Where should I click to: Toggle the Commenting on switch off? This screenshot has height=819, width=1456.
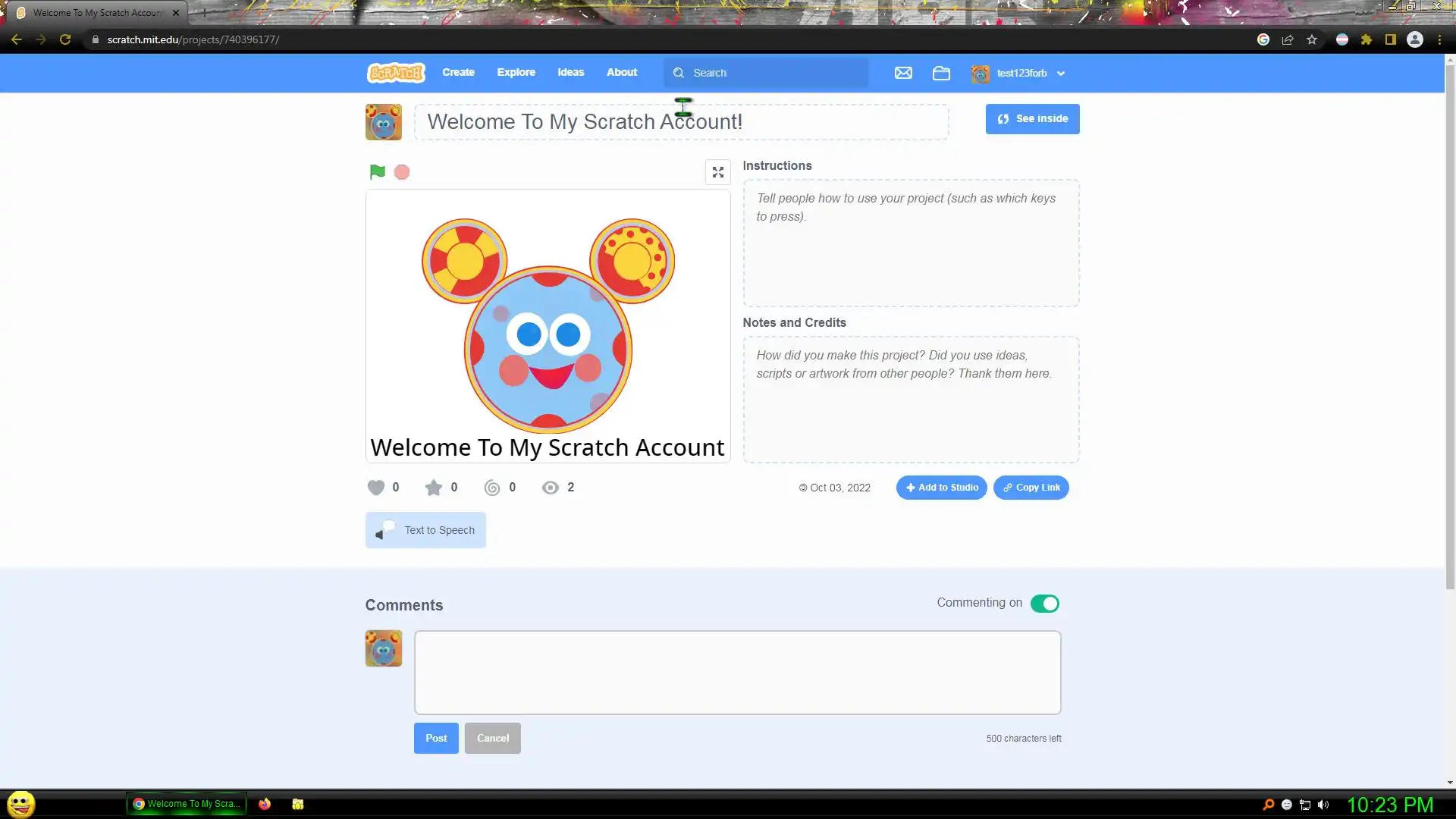pos(1044,604)
